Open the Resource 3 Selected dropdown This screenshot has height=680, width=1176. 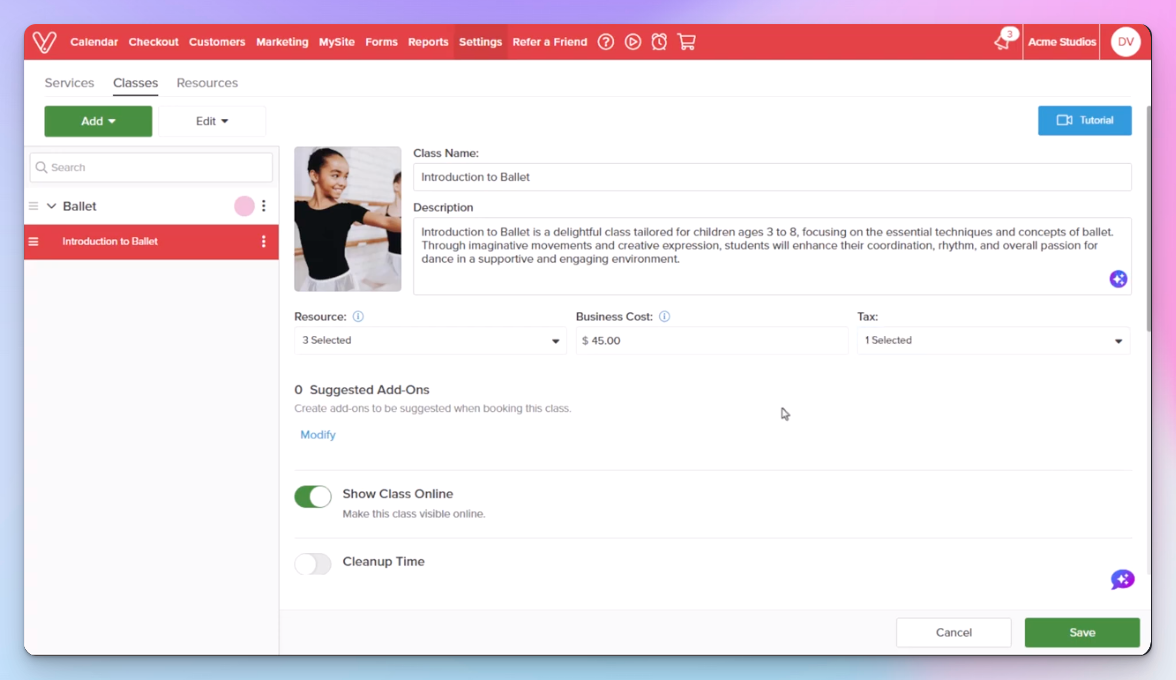point(430,340)
